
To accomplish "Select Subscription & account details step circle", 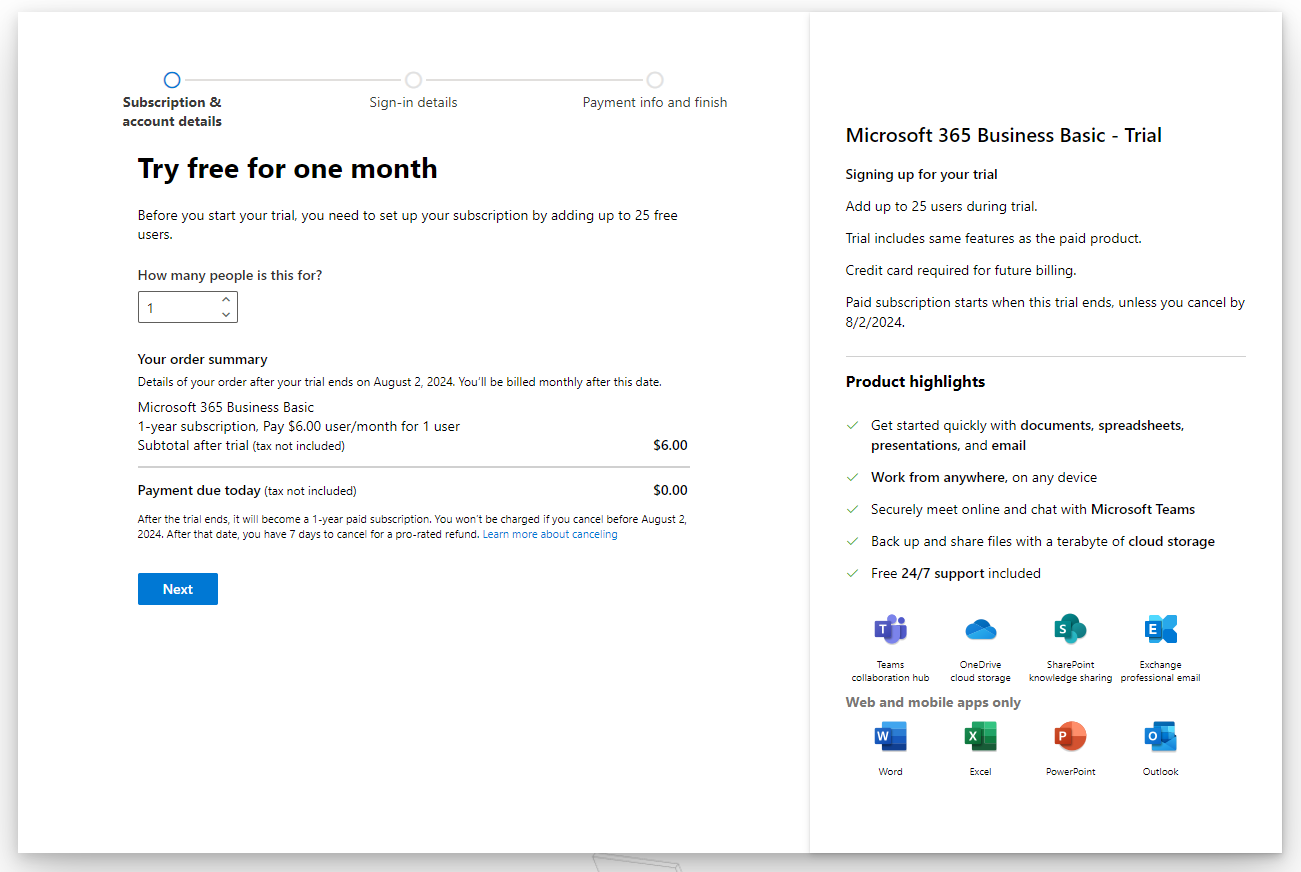I will [172, 80].
